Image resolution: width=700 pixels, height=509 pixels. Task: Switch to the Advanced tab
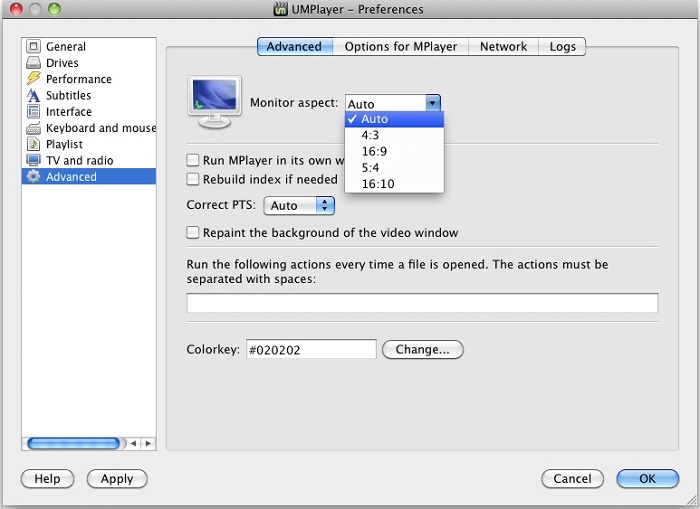(x=295, y=46)
